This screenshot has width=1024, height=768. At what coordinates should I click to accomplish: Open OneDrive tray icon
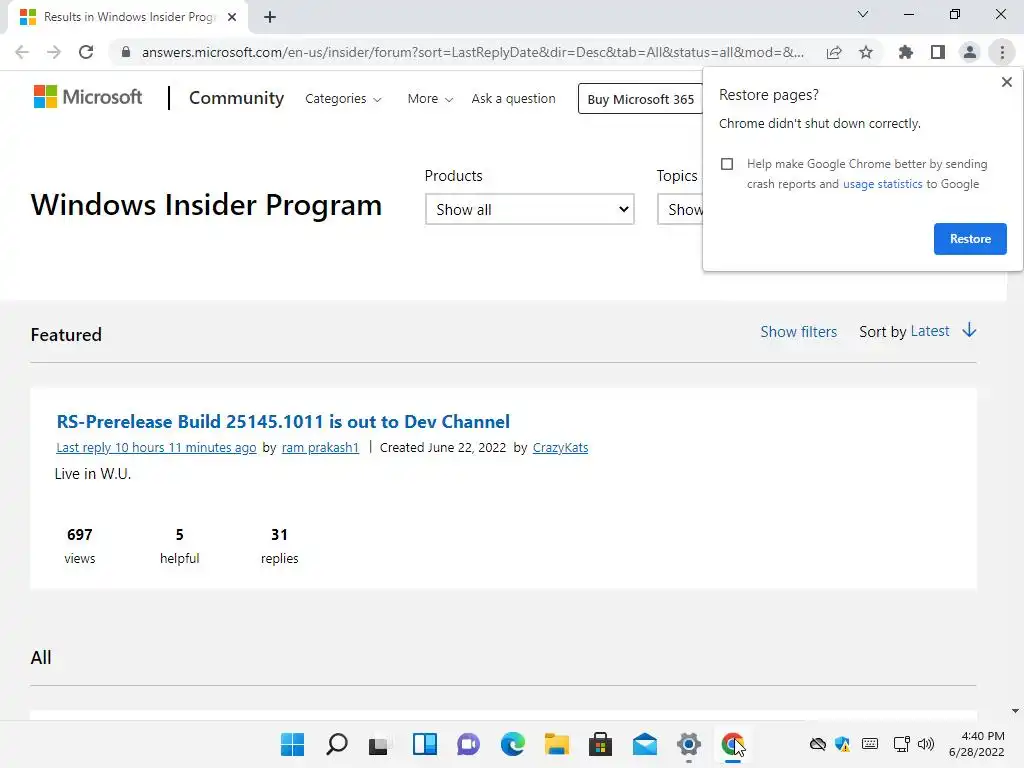coord(818,744)
